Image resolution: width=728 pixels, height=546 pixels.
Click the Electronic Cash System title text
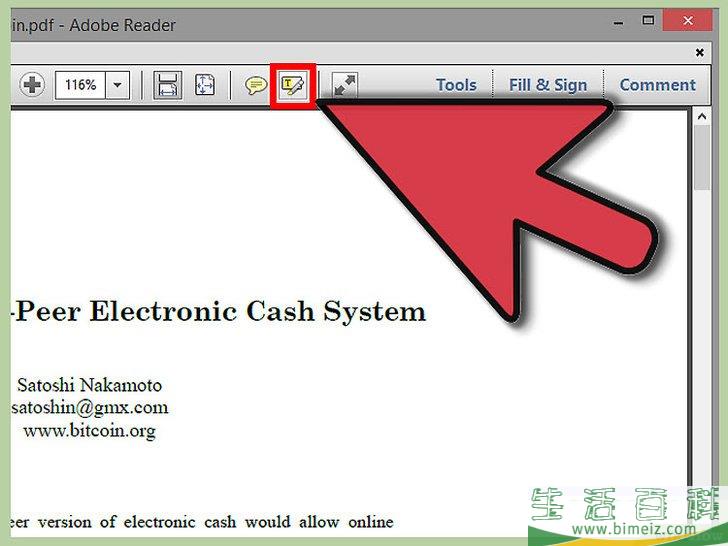[257, 312]
